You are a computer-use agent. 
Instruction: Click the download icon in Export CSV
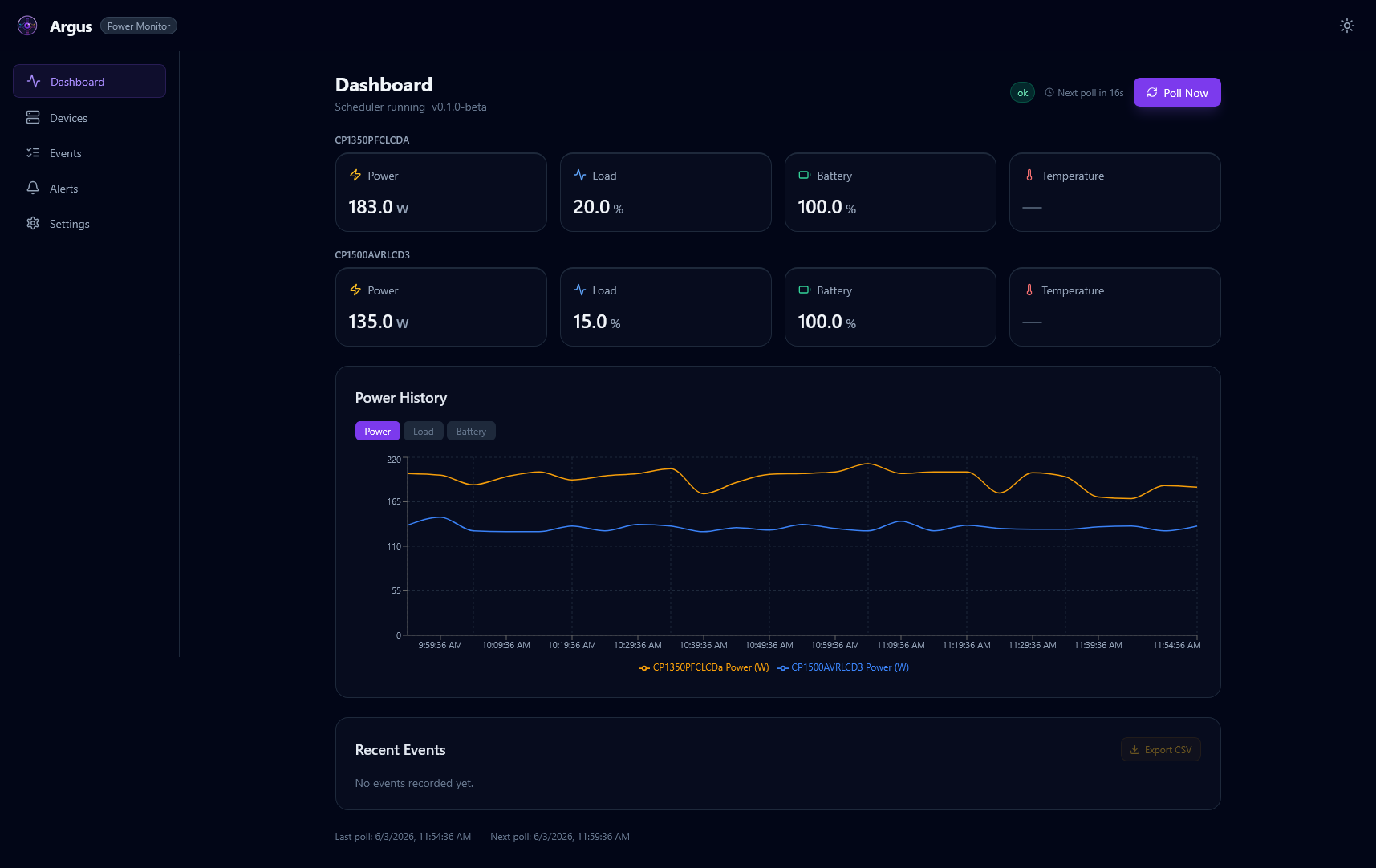(x=1134, y=750)
